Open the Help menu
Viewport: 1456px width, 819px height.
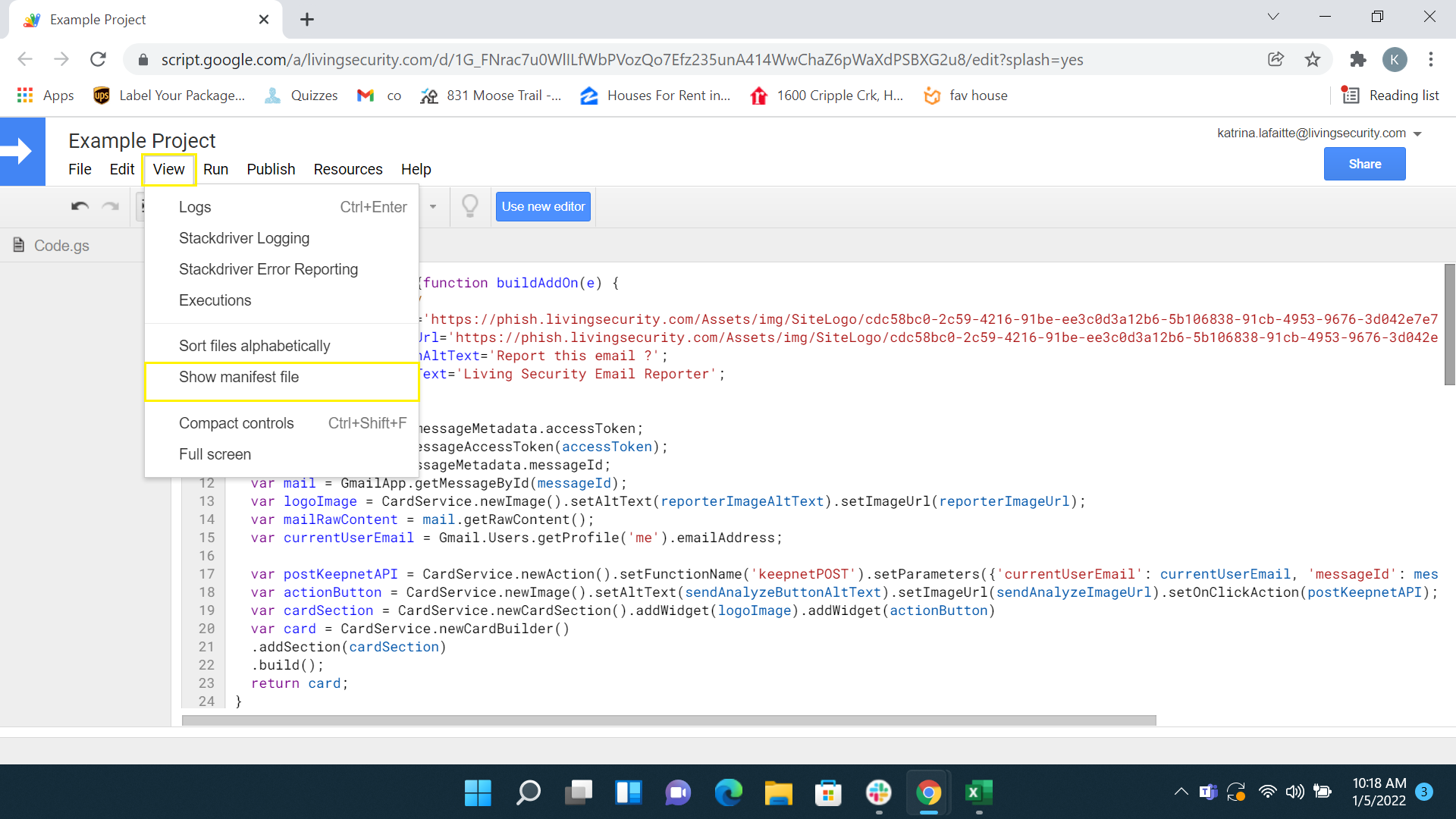coord(416,169)
